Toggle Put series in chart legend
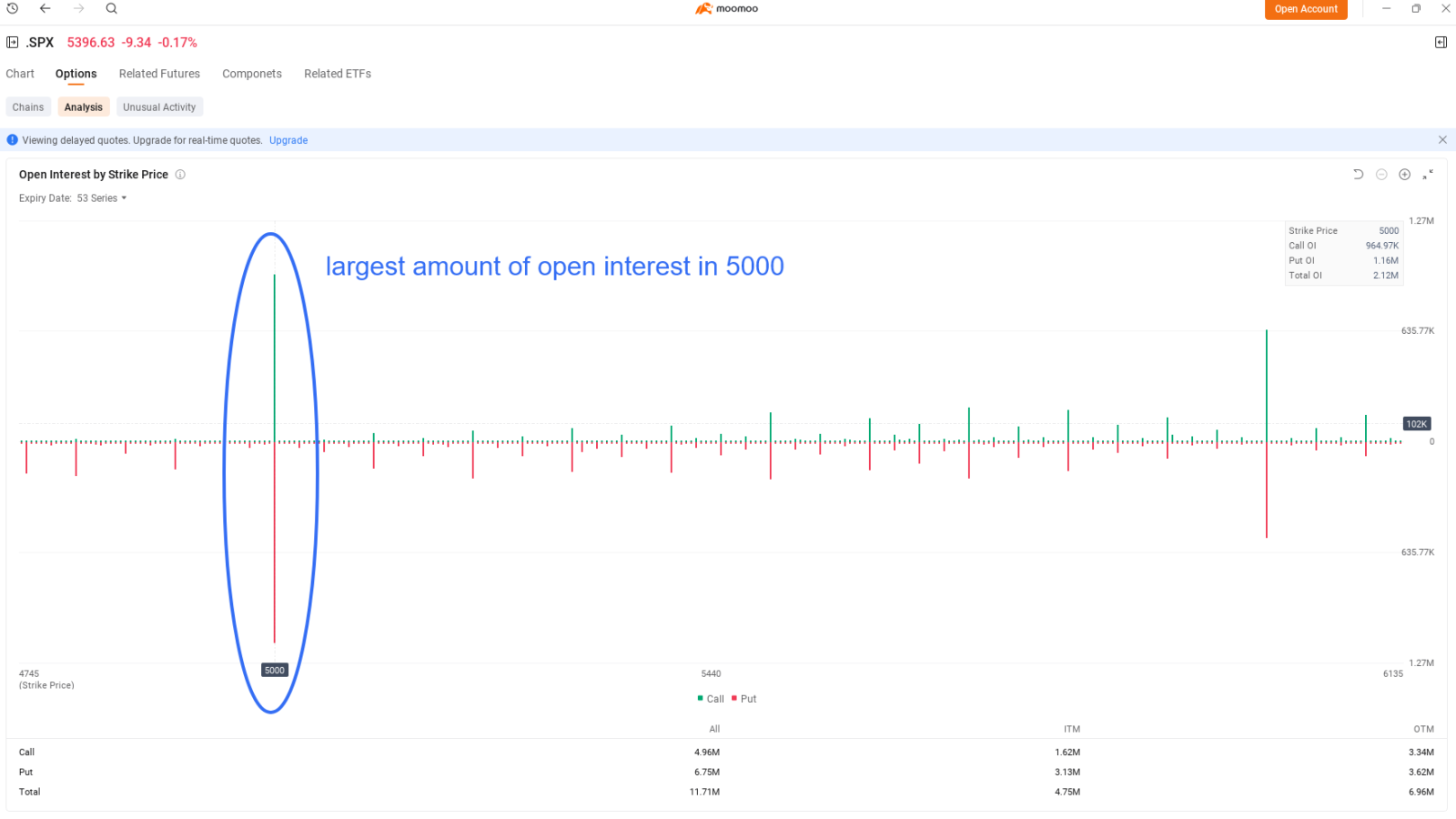Viewport: 1456px width, 819px height. [x=744, y=699]
